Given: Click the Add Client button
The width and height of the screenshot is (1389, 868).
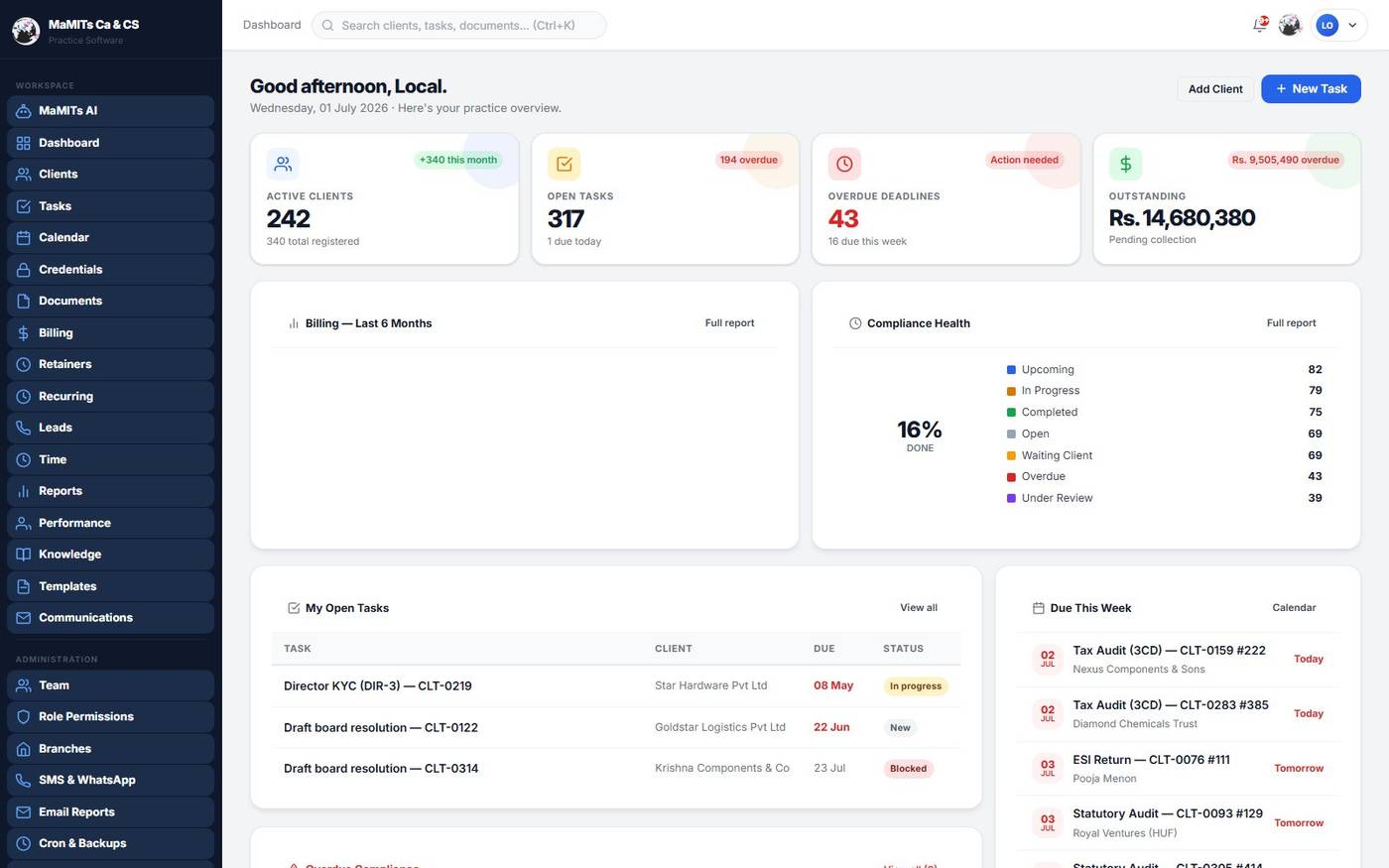Looking at the screenshot, I should (x=1215, y=89).
